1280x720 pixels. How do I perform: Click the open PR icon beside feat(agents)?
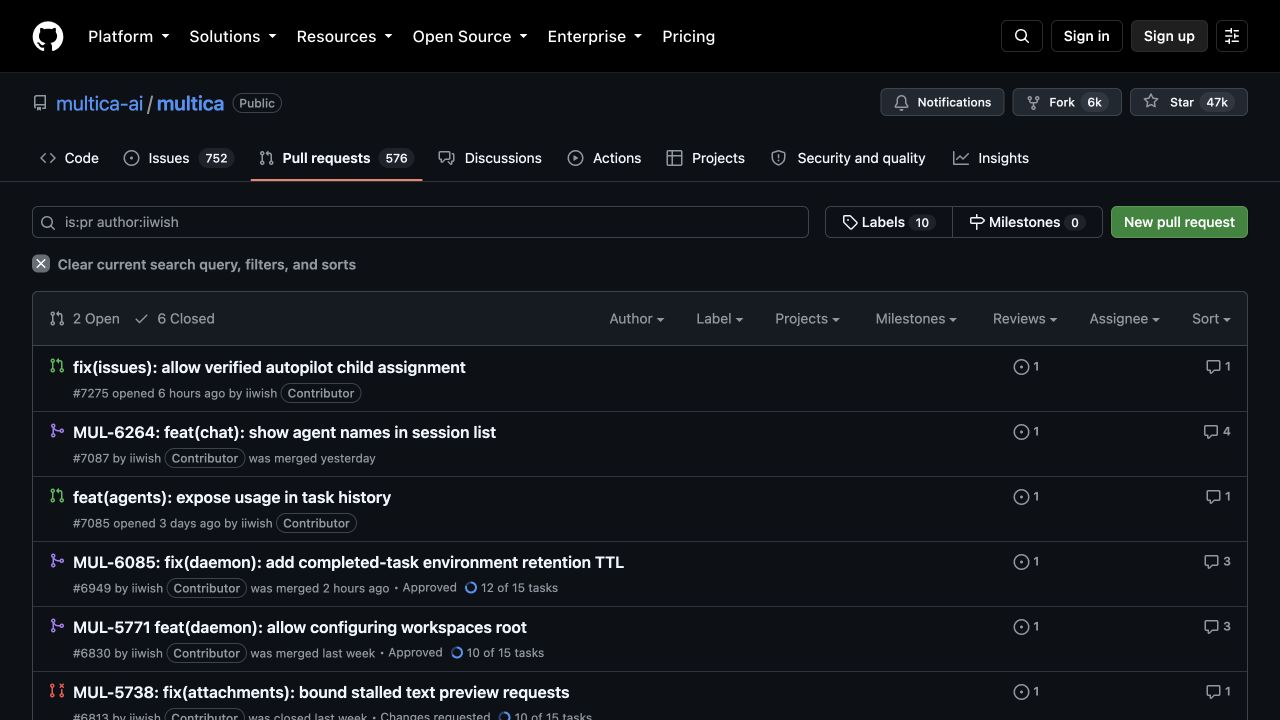point(57,496)
